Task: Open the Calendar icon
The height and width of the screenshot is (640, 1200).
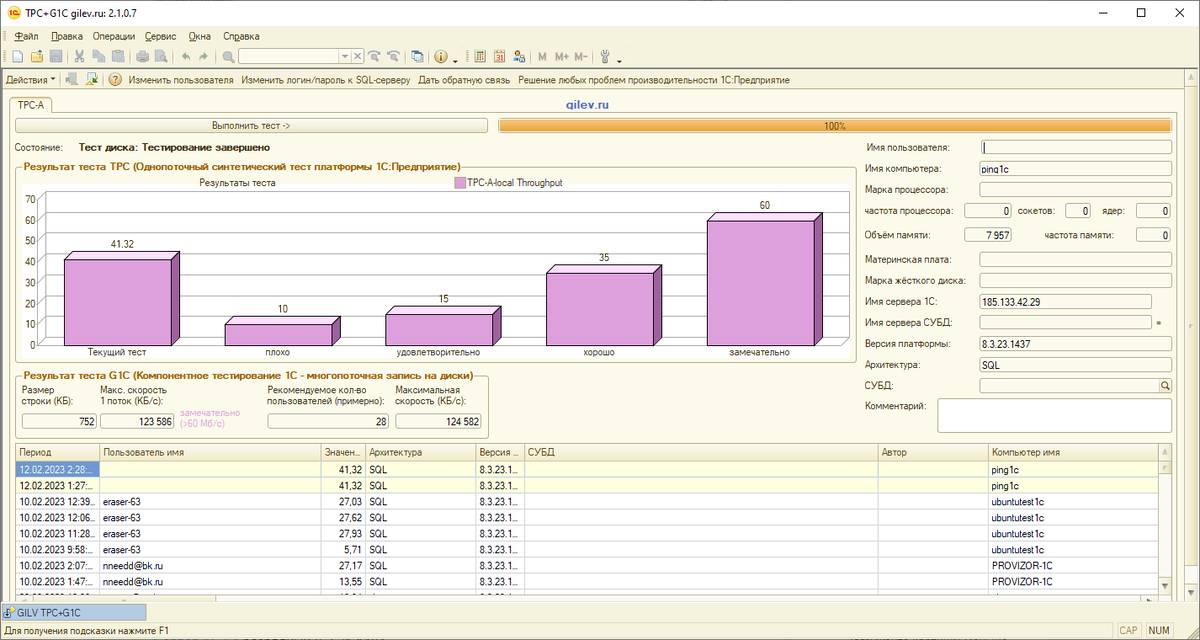Action: pos(499,57)
